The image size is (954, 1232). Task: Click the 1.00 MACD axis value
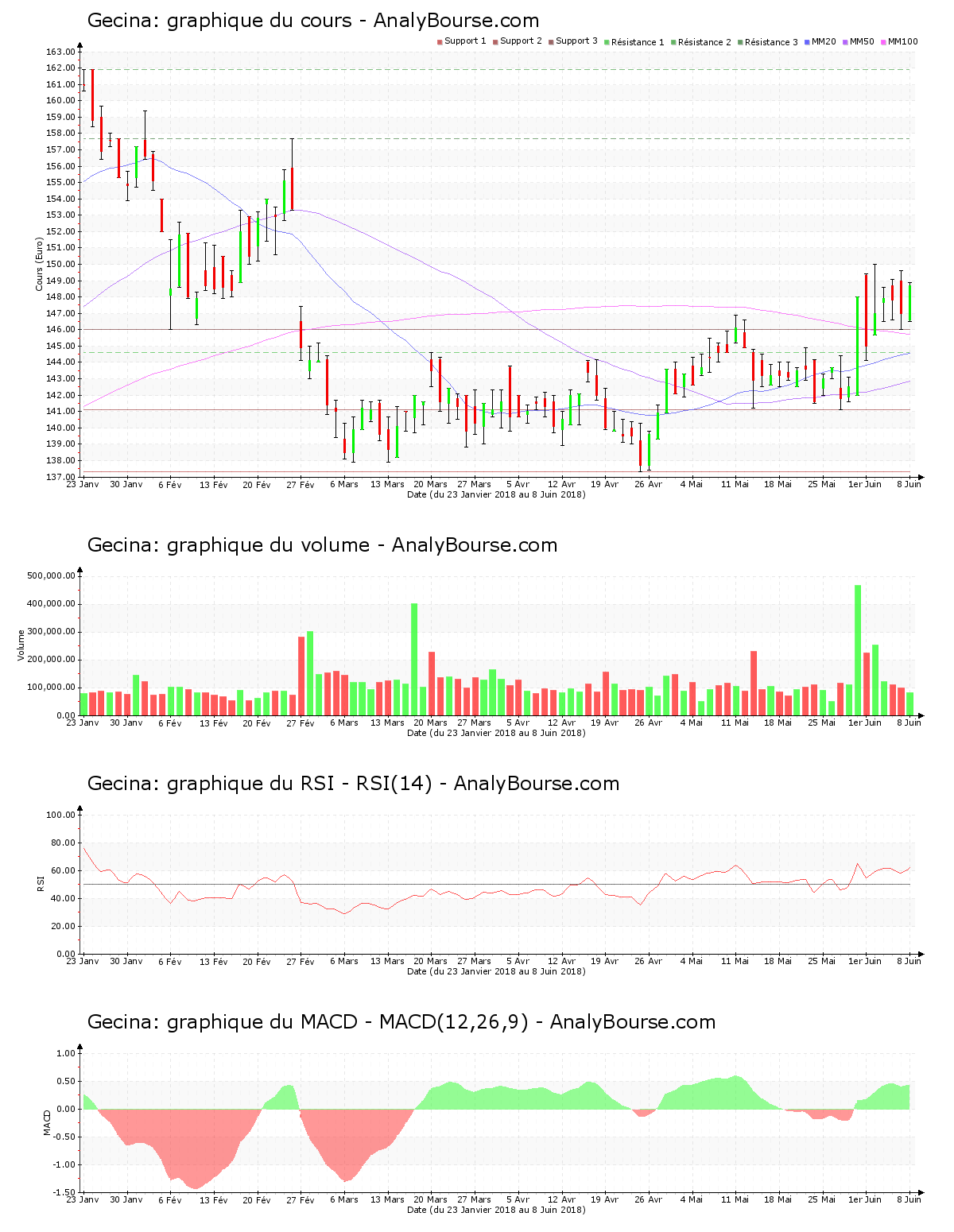click(66, 1053)
